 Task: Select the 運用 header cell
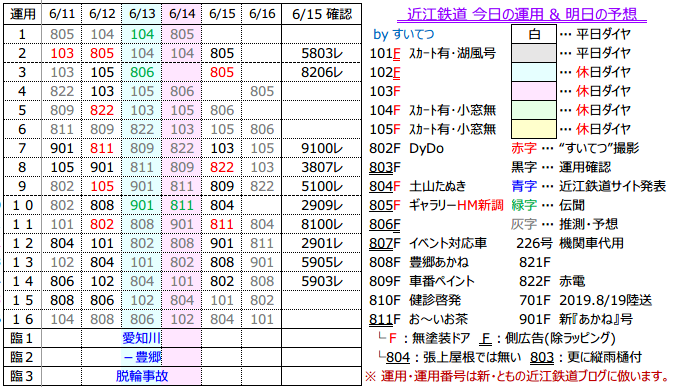click(23, 14)
